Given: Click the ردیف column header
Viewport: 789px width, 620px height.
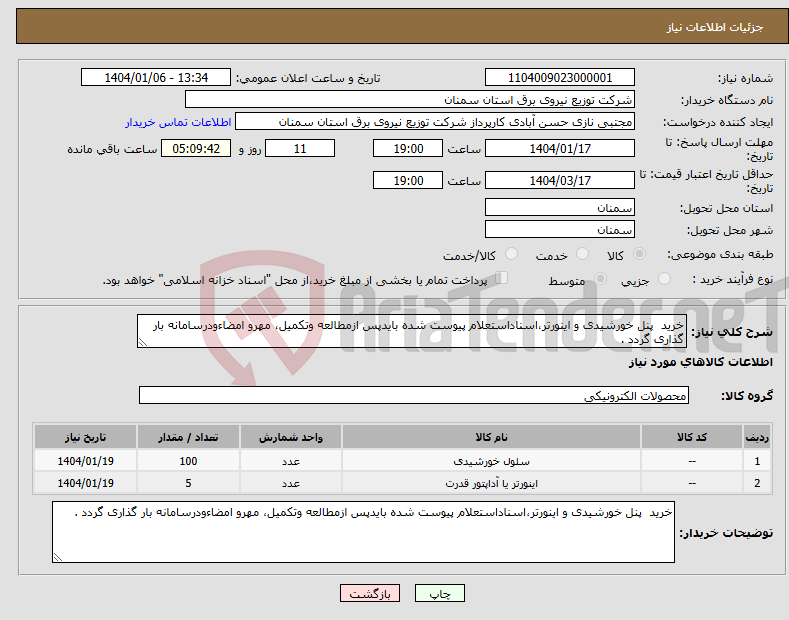Looking at the screenshot, I should (757, 437).
